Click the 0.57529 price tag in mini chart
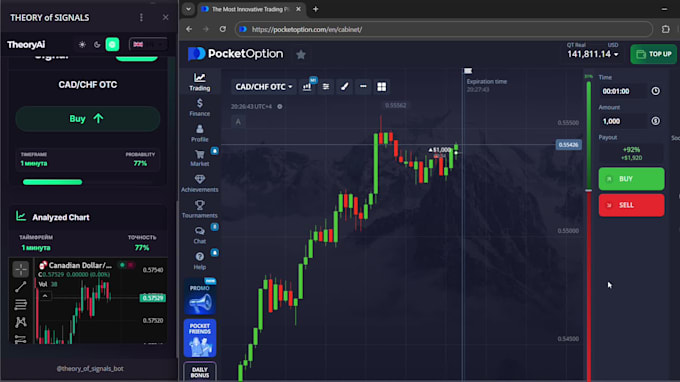Screen dimensions: 680x382 point(153,298)
